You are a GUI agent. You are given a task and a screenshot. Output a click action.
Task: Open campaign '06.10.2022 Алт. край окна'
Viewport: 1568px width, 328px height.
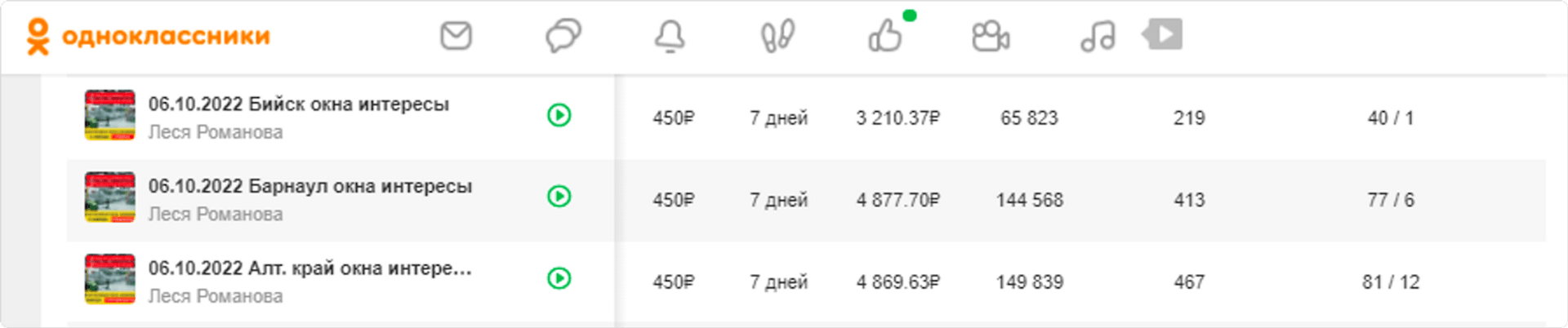(x=310, y=268)
